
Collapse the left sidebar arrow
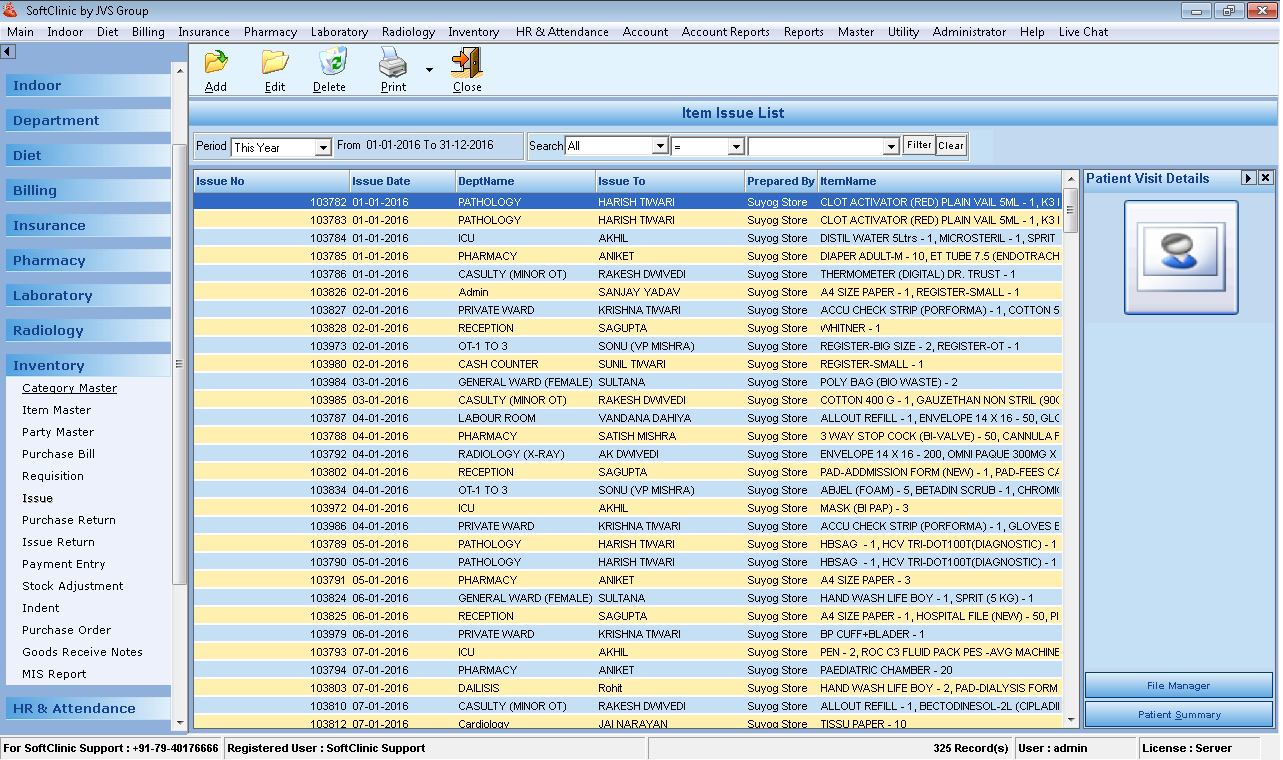point(8,51)
